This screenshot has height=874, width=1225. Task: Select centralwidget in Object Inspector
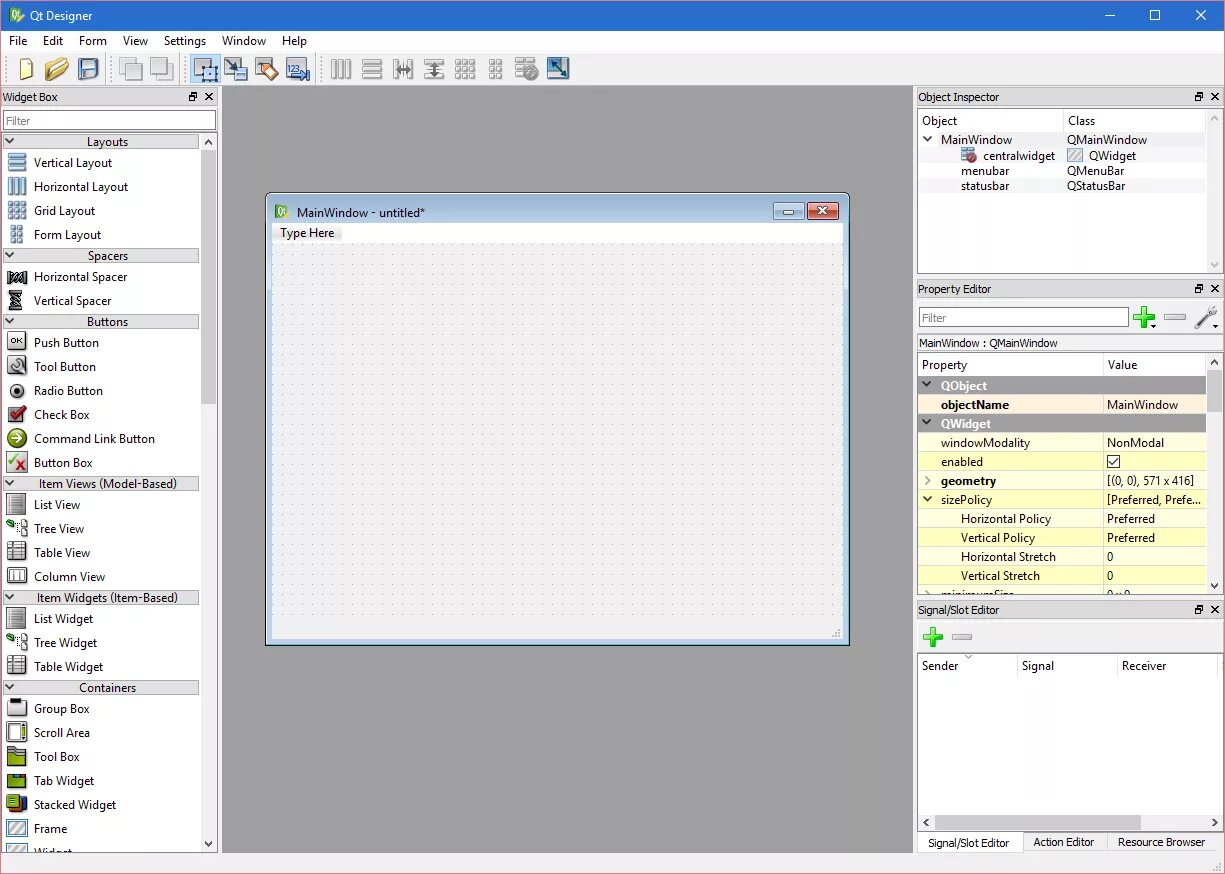coord(1019,156)
